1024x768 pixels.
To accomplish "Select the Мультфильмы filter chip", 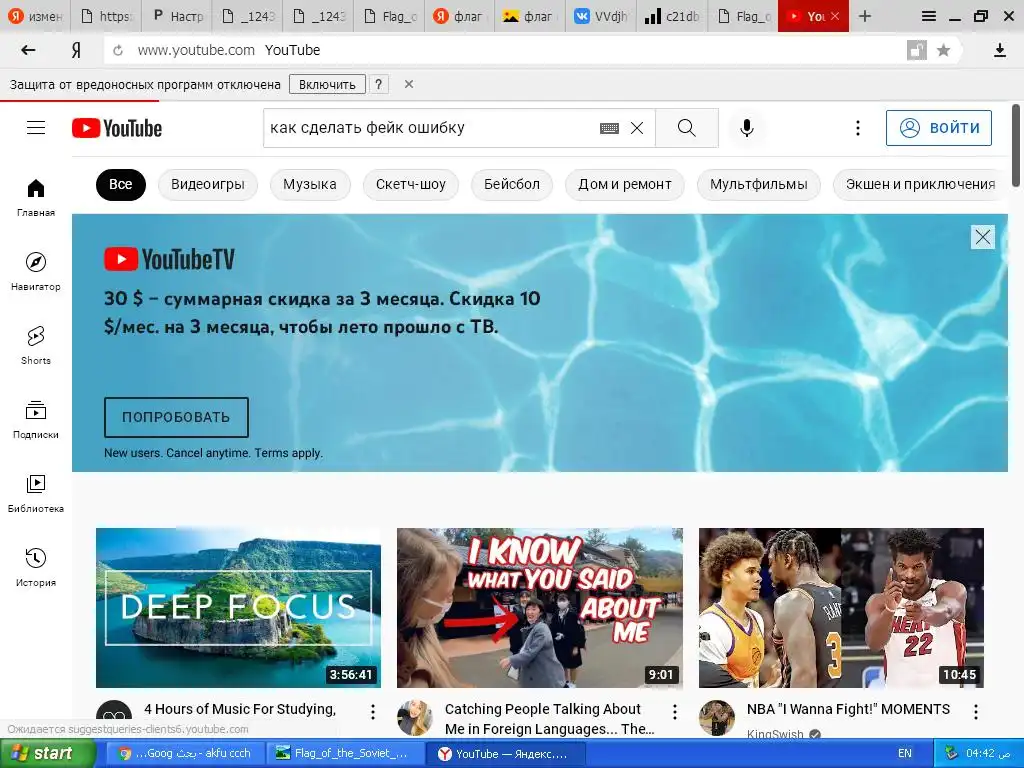I will tap(759, 184).
